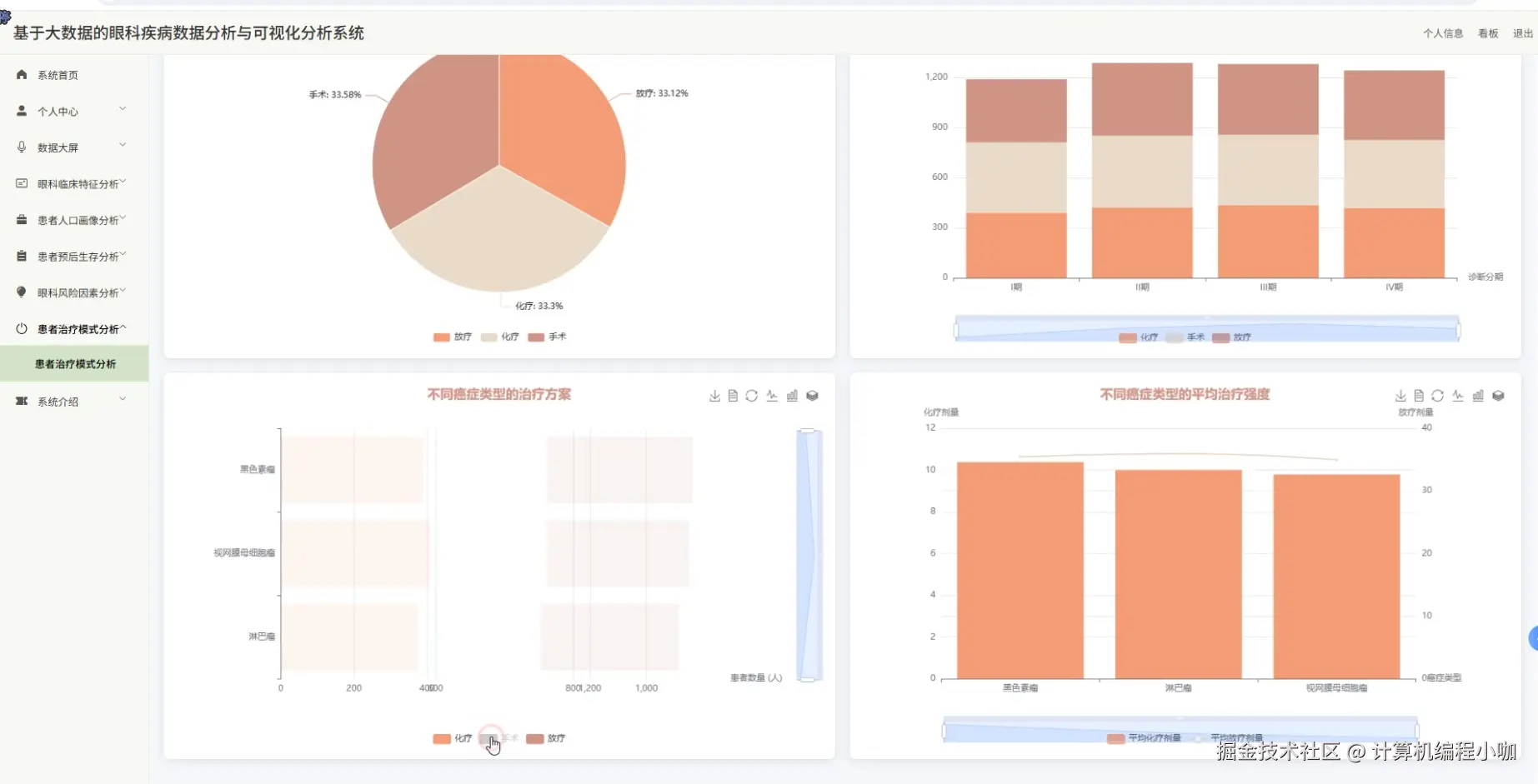Viewport: 1538px width, 784px height.
Task: Open 系统首页 from the sidebar
Action: [x=74, y=75]
